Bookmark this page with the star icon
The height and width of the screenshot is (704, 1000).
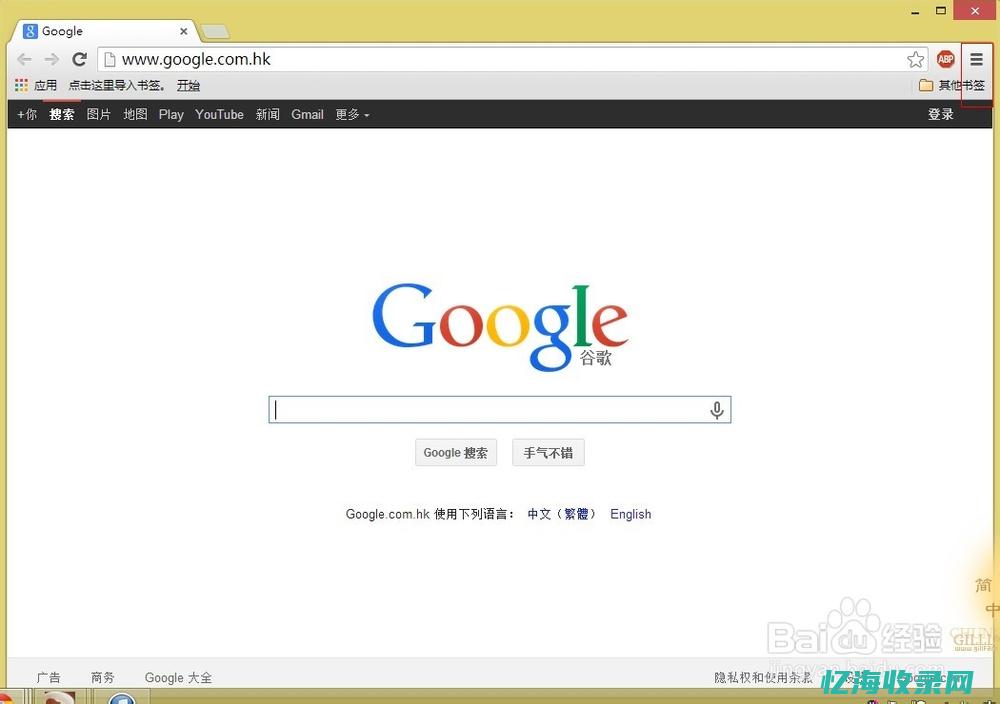tap(915, 59)
